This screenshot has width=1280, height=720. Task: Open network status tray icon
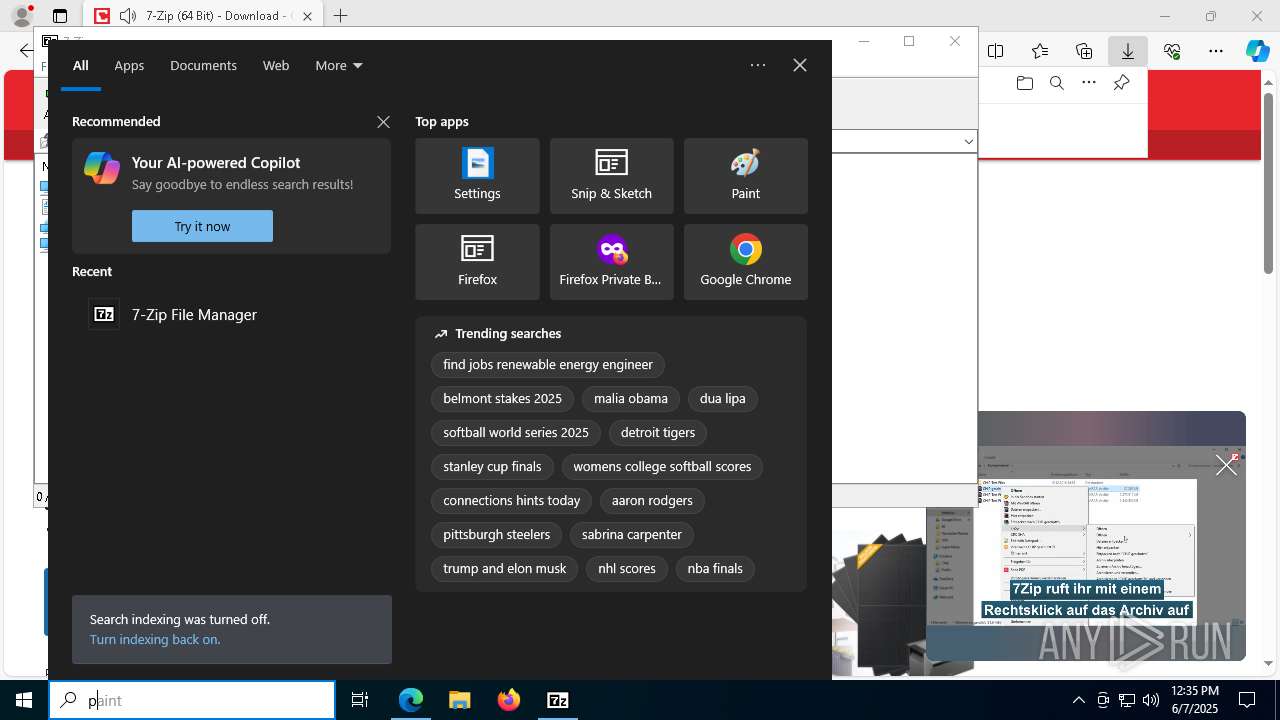tap(1127, 700)
